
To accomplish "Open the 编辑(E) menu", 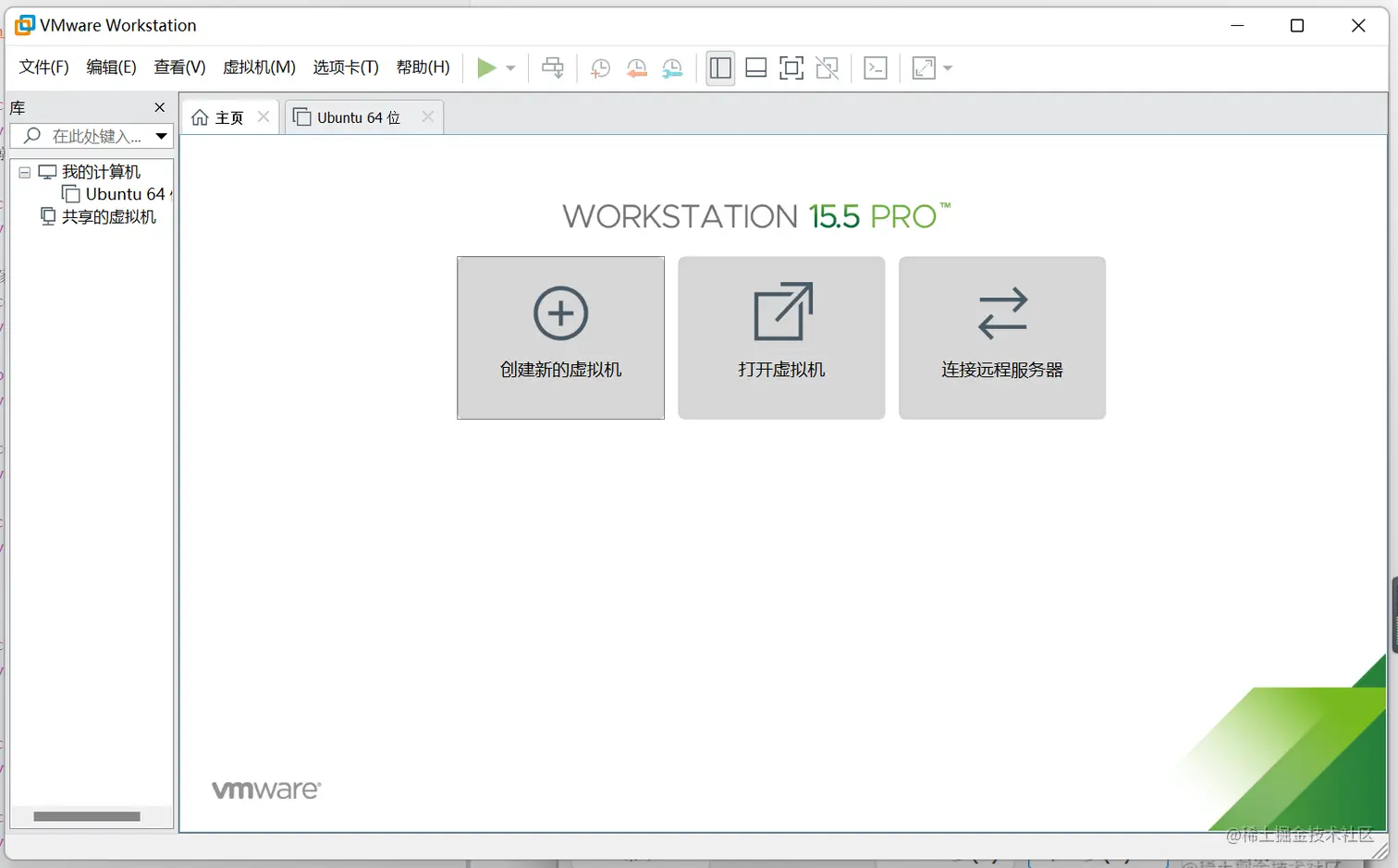I will pos(111,67).
